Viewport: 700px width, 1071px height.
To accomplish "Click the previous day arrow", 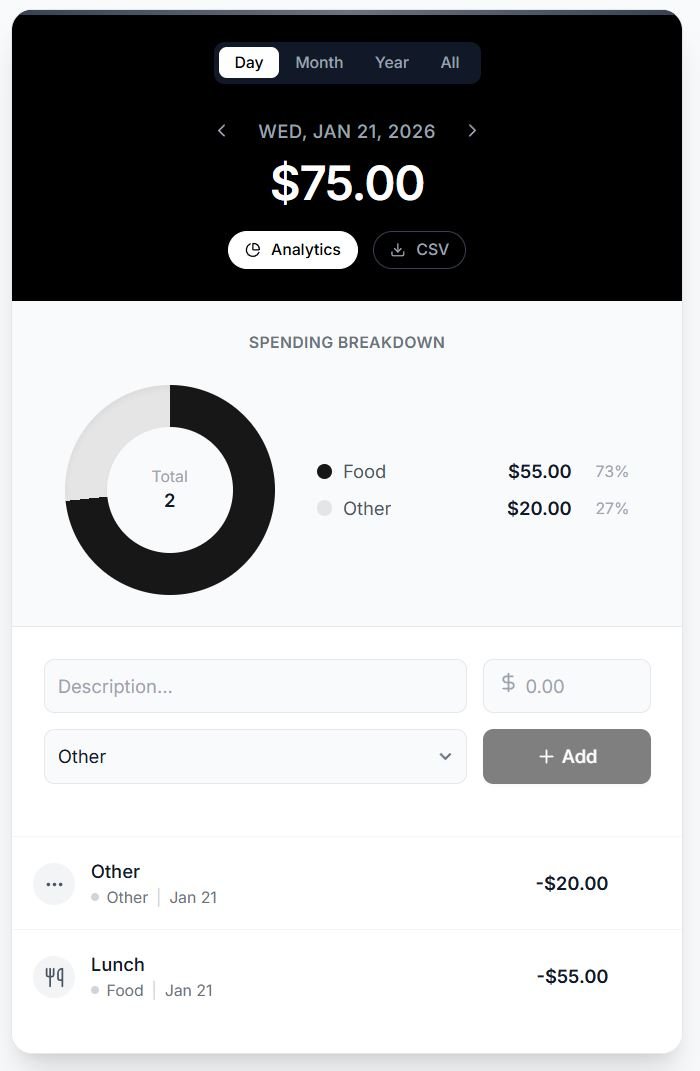I will coord(222,131).
